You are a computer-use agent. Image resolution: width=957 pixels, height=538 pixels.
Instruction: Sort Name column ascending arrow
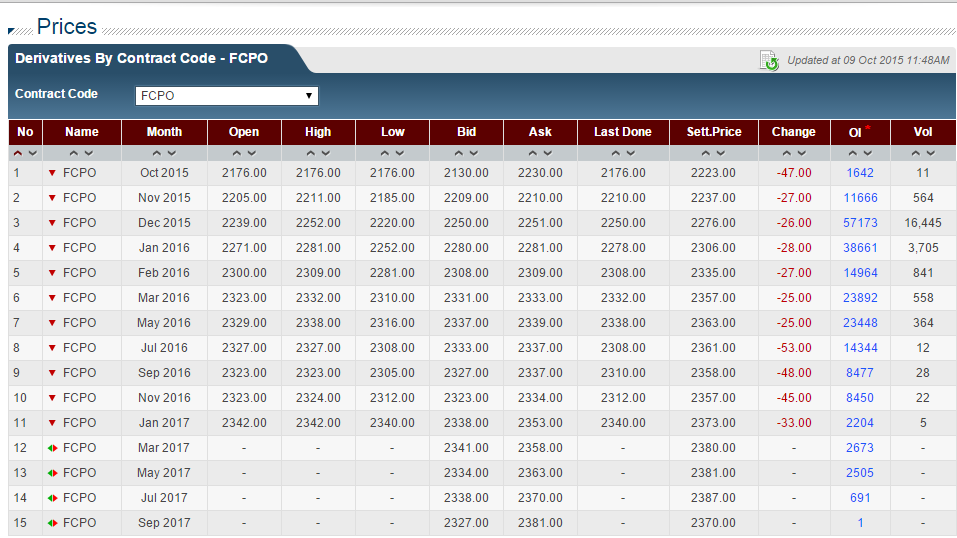click(x=74, y=153)
